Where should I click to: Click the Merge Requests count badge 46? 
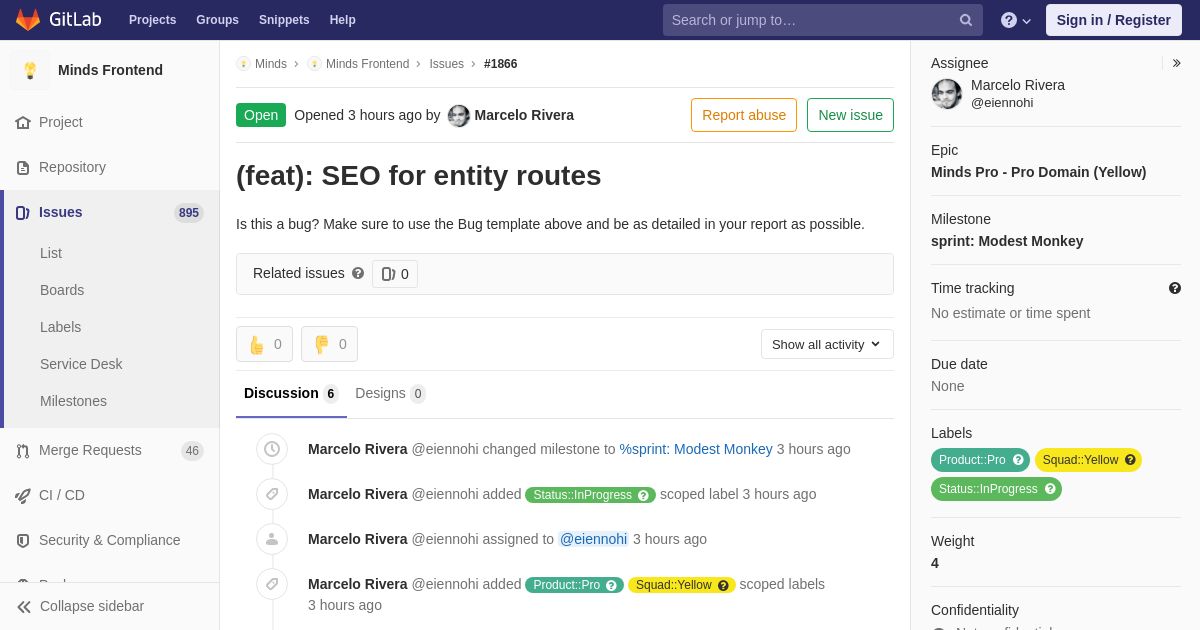[x=192, y=451]
